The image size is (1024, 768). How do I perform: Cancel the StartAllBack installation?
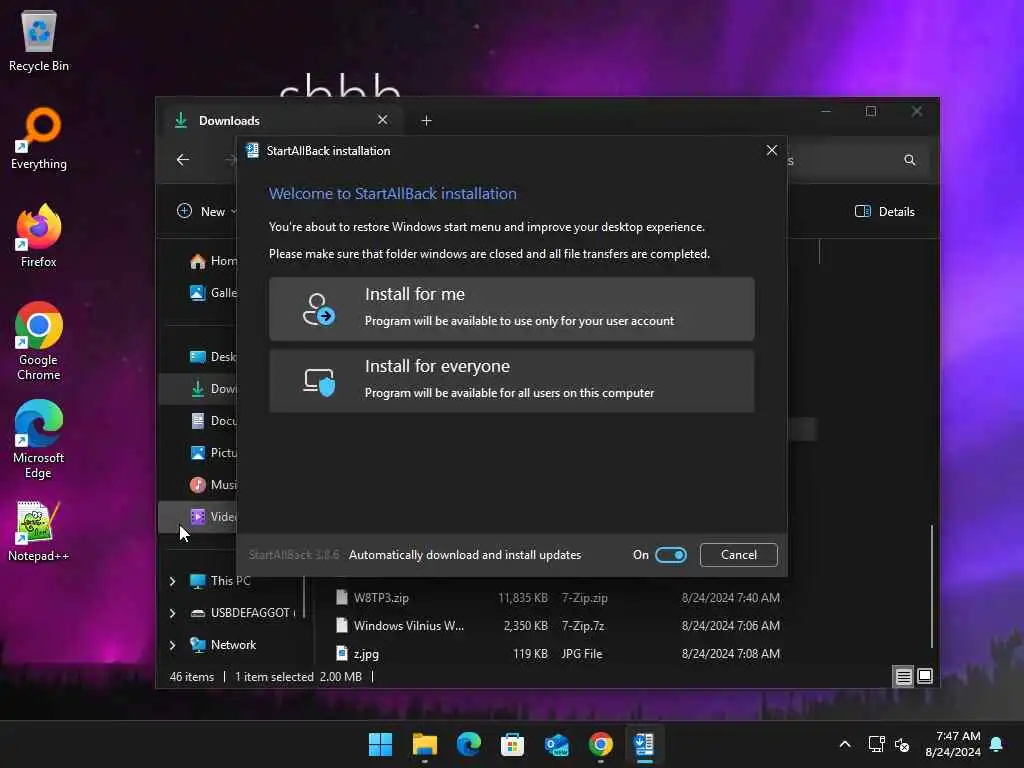pos(738,554)
